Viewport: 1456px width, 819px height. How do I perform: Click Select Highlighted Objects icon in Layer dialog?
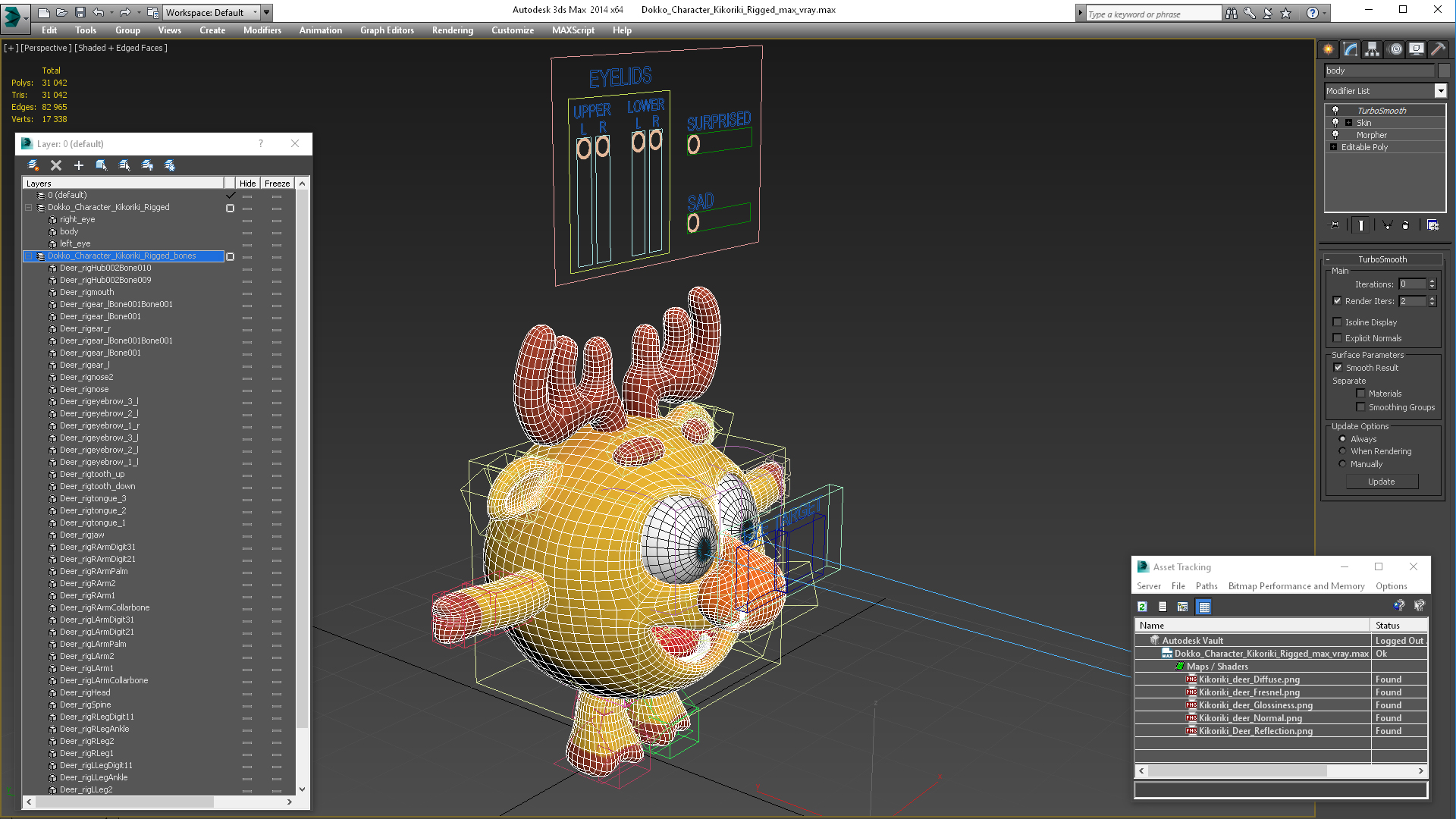[102, 165]
